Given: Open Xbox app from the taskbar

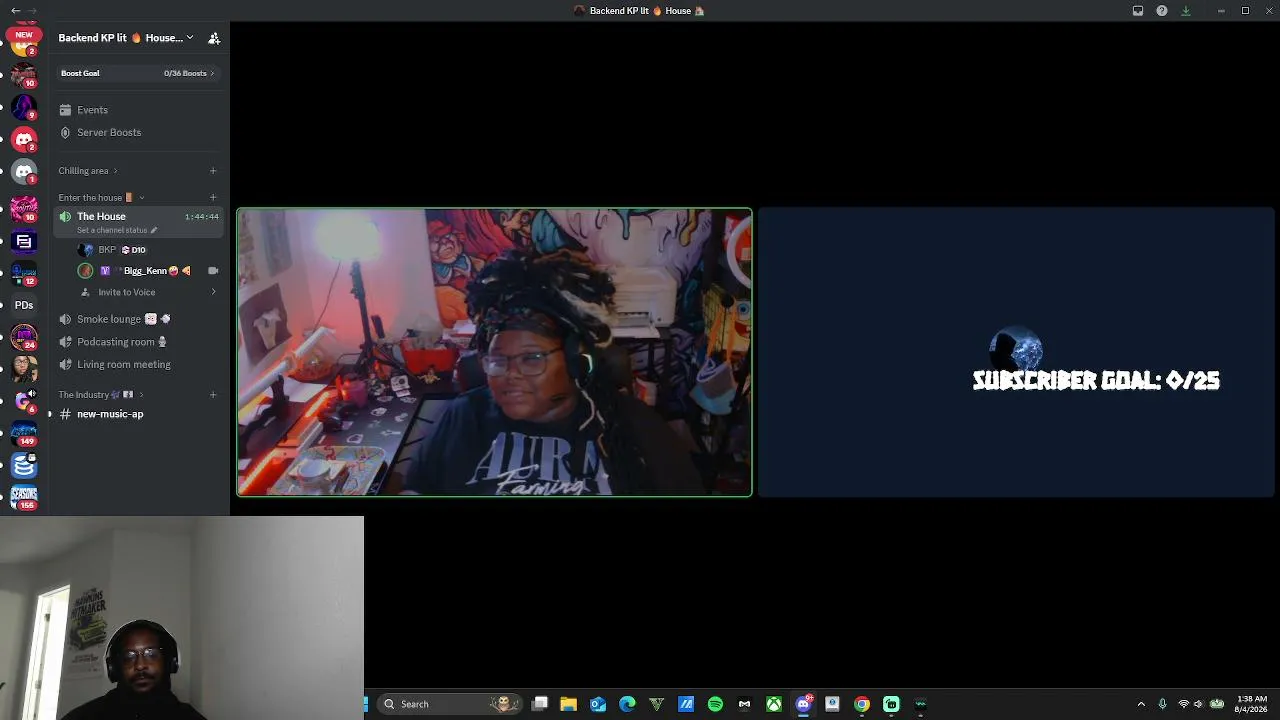Looking at the screenshot, I should coord(774,704).
